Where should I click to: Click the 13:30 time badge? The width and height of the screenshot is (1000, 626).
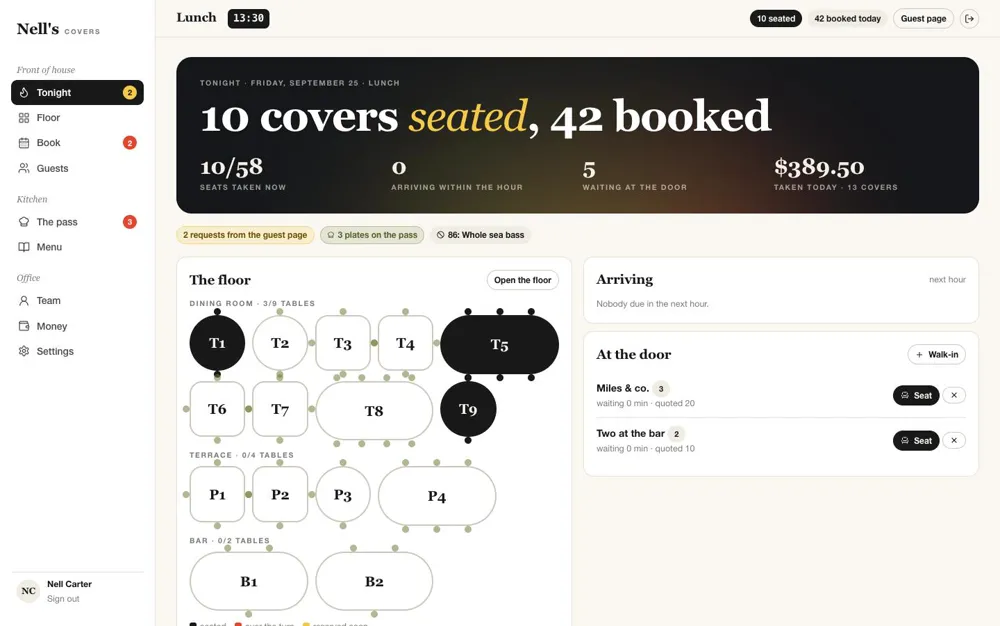click(248, 18)
